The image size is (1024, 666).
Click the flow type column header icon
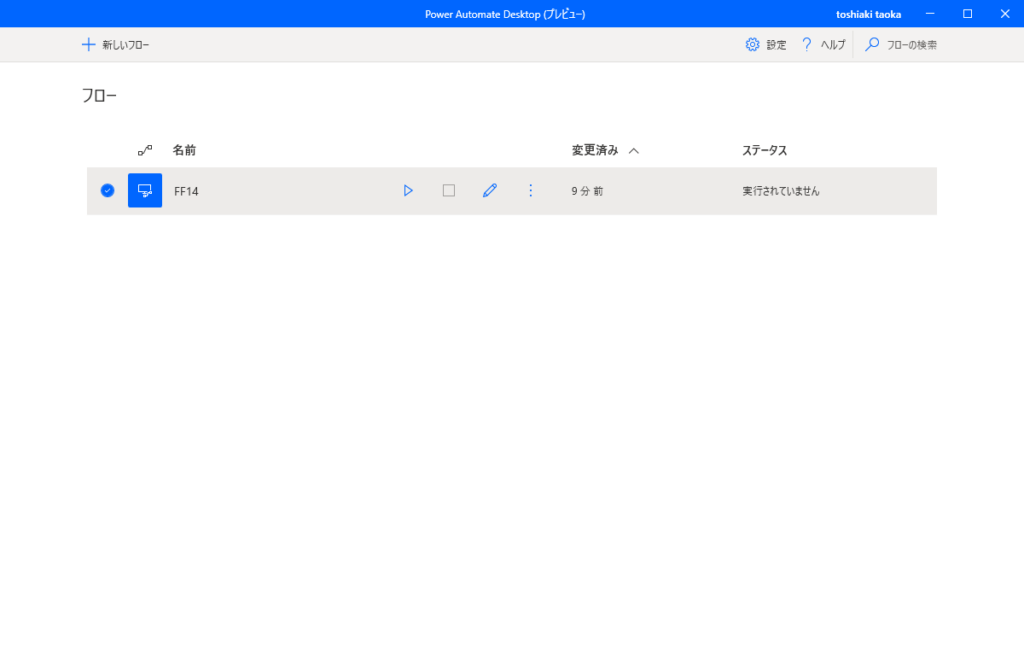[145, 151]
